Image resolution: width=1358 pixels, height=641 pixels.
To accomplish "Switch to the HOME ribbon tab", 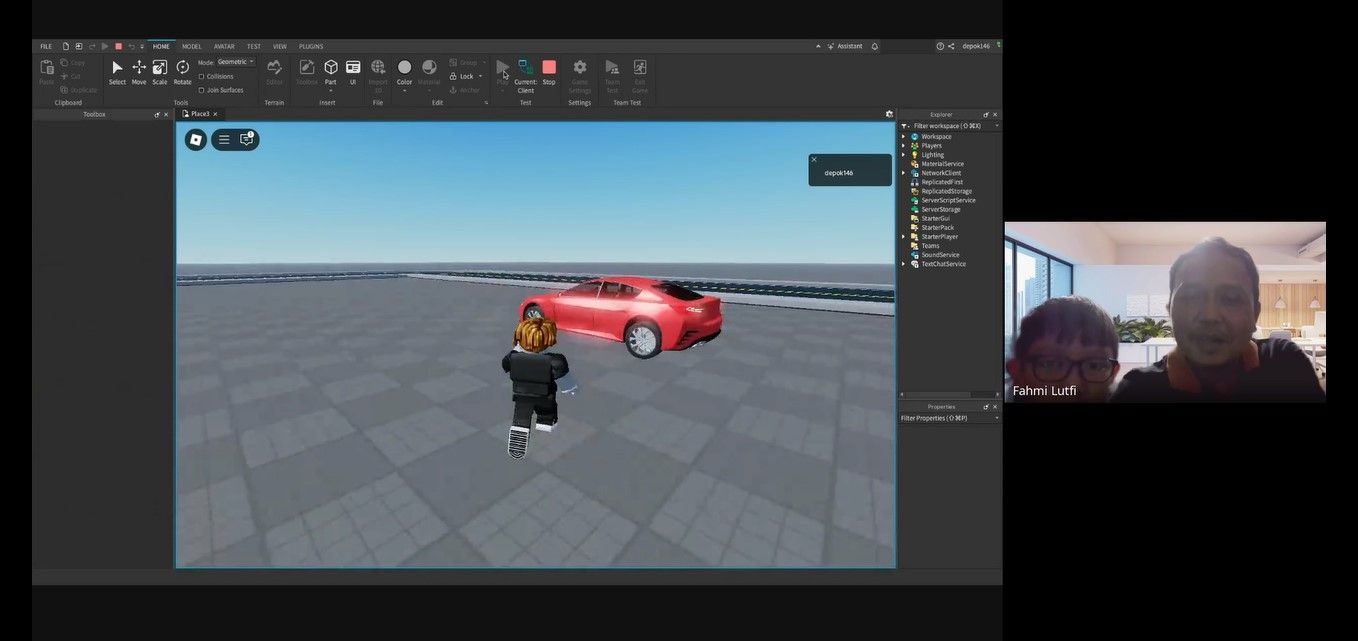I will [161, 46].
